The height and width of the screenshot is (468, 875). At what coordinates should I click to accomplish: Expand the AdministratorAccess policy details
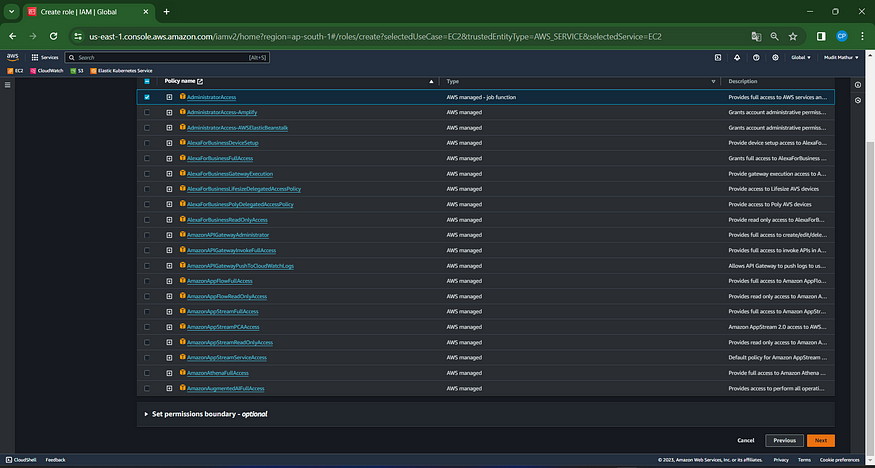pos(169,97)
